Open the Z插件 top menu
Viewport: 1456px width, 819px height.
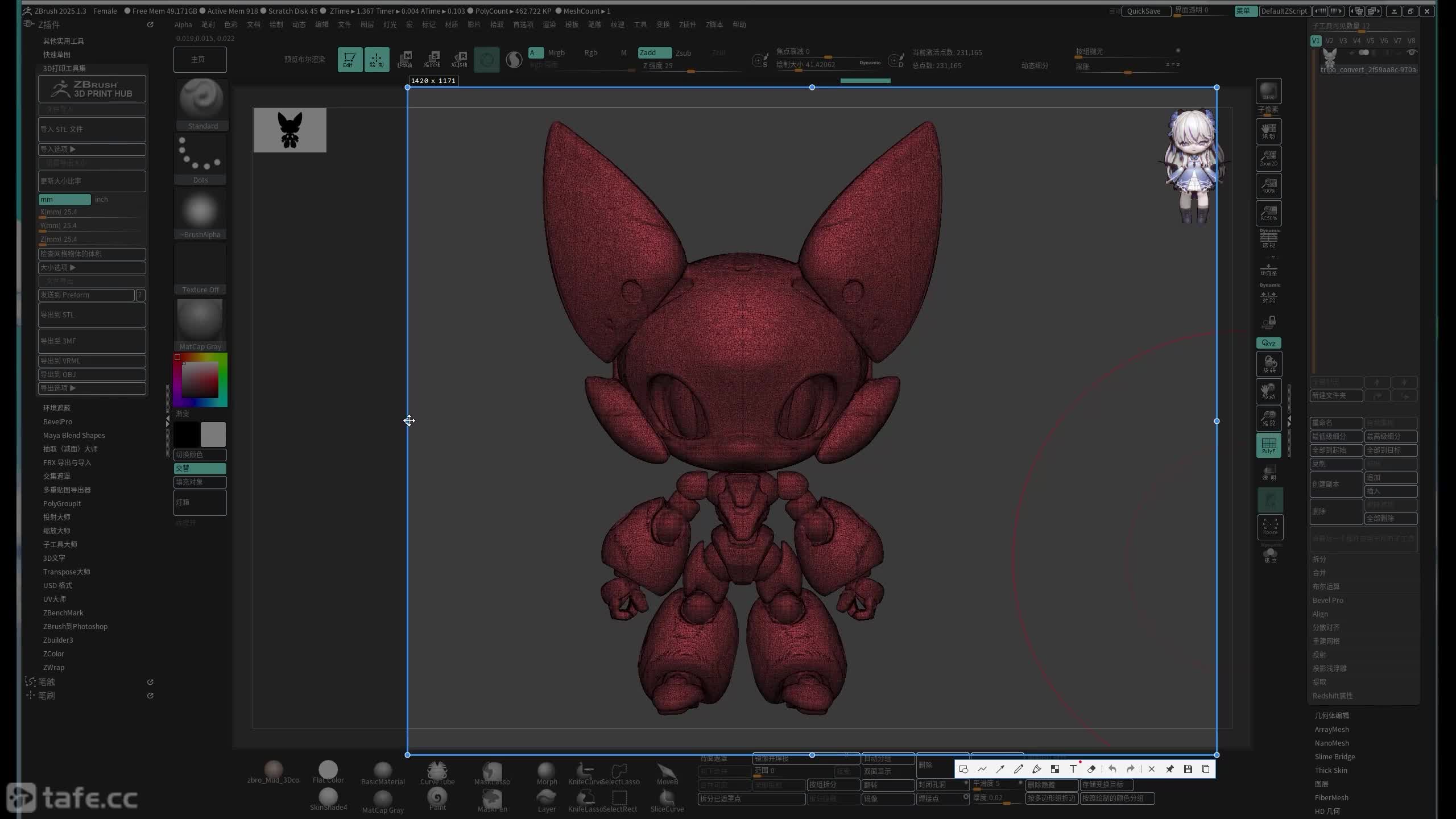click(688, 24)
